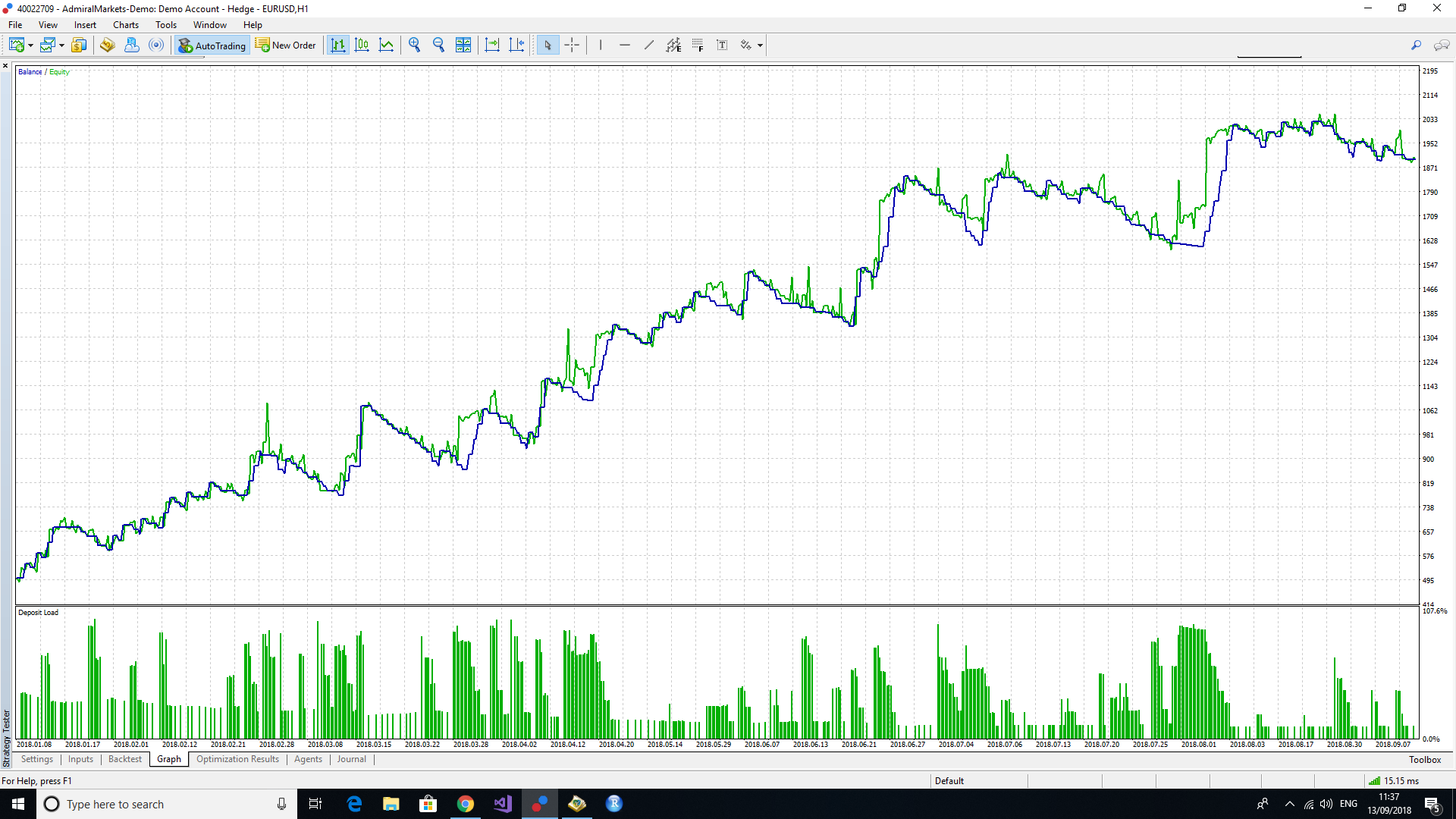The width and height of the screenshot is (1456, 819).
Task: Zoom in on the chart
Action: click(x=415, y=45)
